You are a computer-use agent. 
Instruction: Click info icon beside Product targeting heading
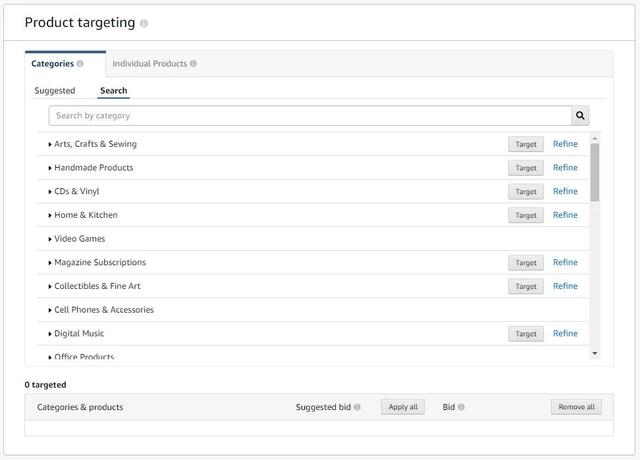tap(144, 23)
